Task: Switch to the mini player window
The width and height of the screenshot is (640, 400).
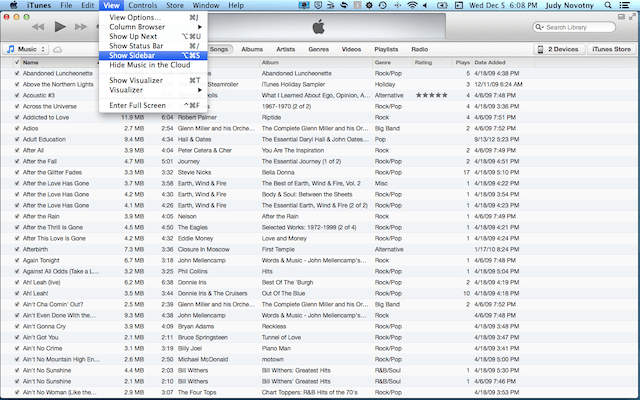Action: click(621, 17)
